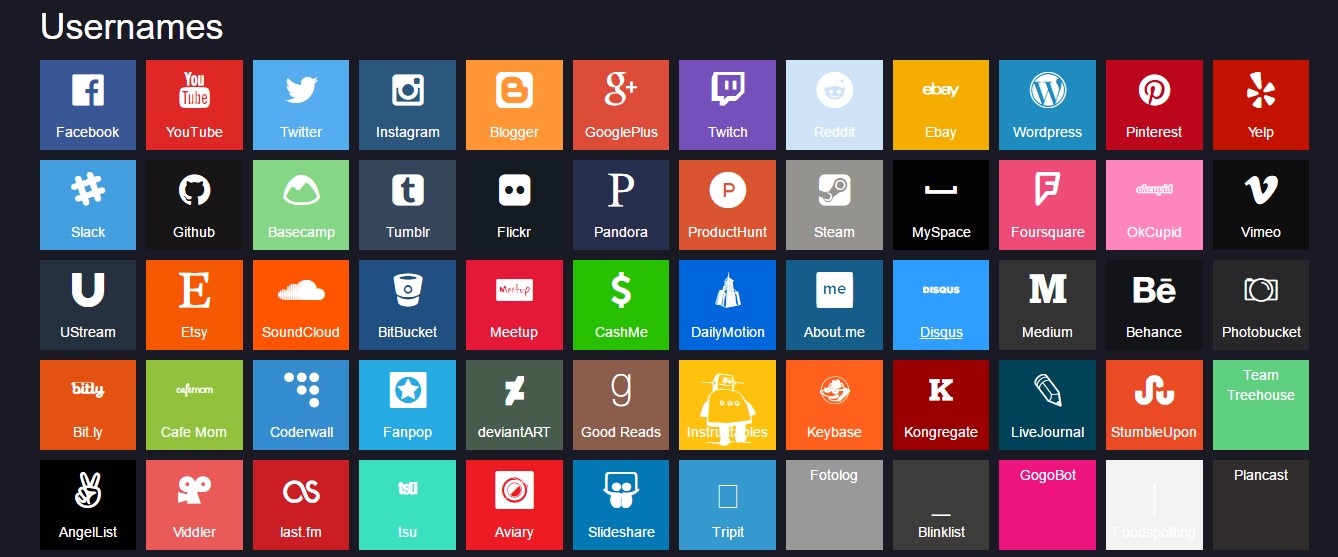This screenshot has width=1338, height=557.
Task: Open the Slack hashtag tile
Action: [x=88, y=205]
